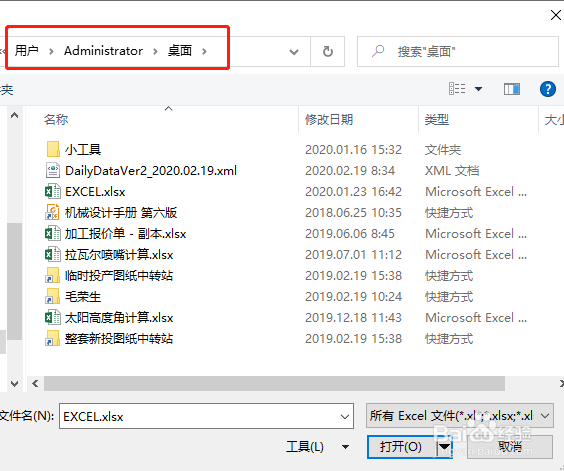
Task: Click Administrator in the breadcrumb path
Action: pyautogui.click(x=103, y=51)
